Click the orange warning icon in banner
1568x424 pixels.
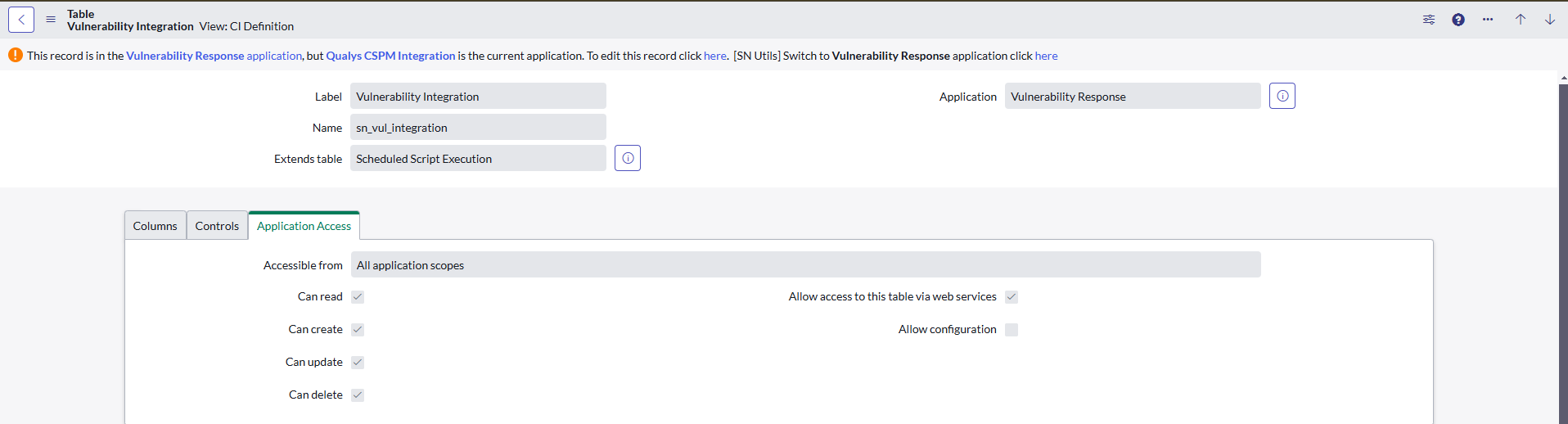16,55
